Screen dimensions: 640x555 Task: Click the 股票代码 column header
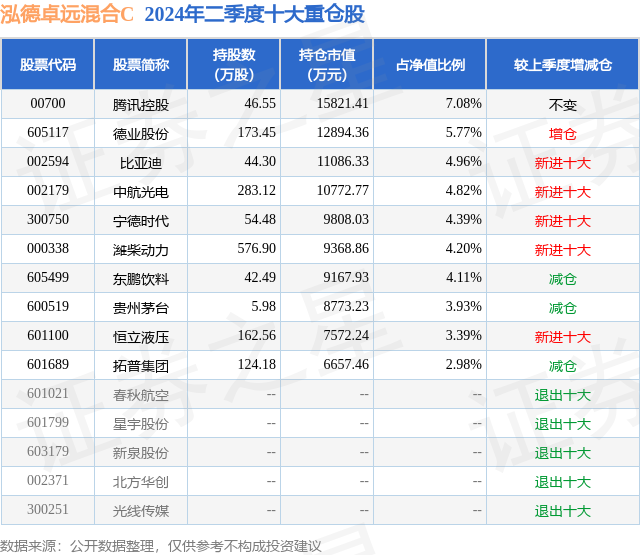48,65
